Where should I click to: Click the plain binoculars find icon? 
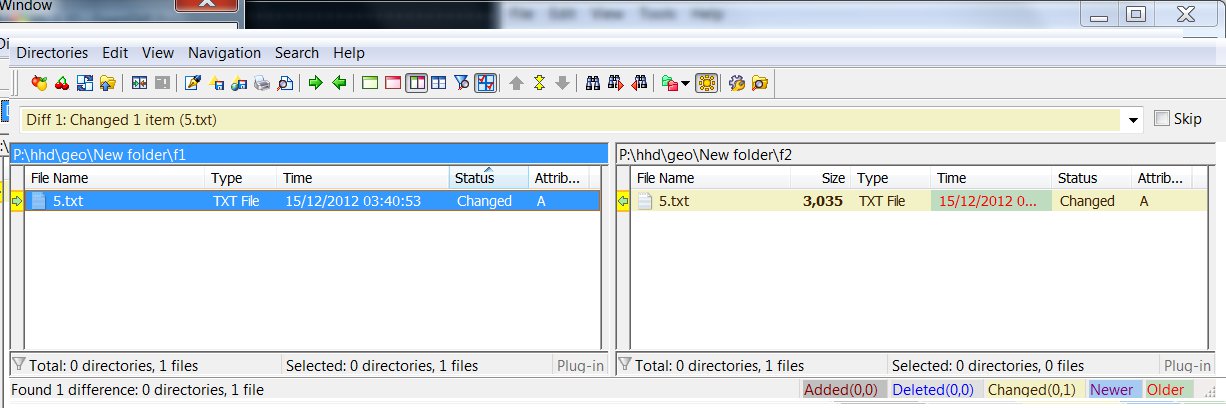[x=593, y=83]
